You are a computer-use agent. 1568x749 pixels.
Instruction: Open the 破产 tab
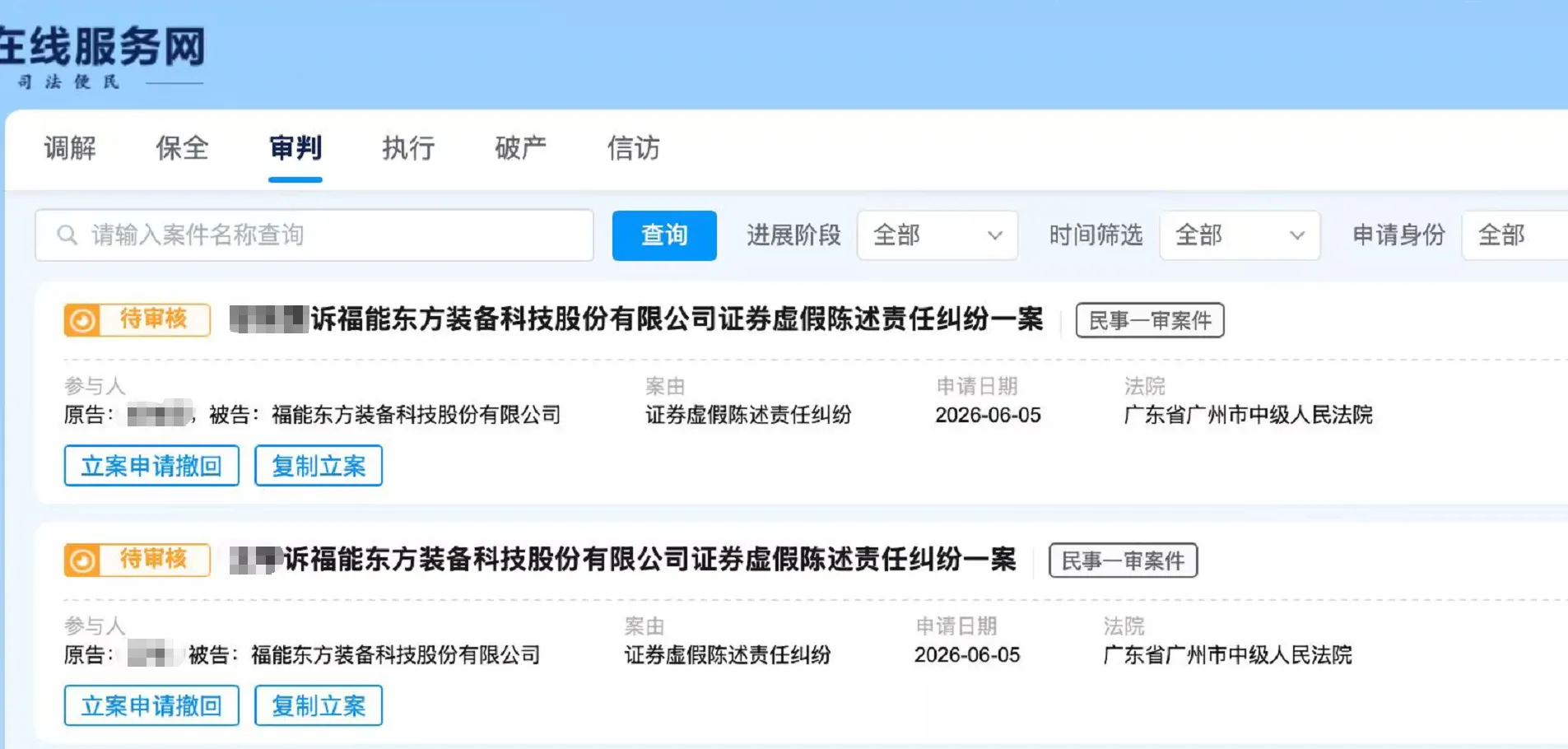pyautogui.click(x=520, y=148)
